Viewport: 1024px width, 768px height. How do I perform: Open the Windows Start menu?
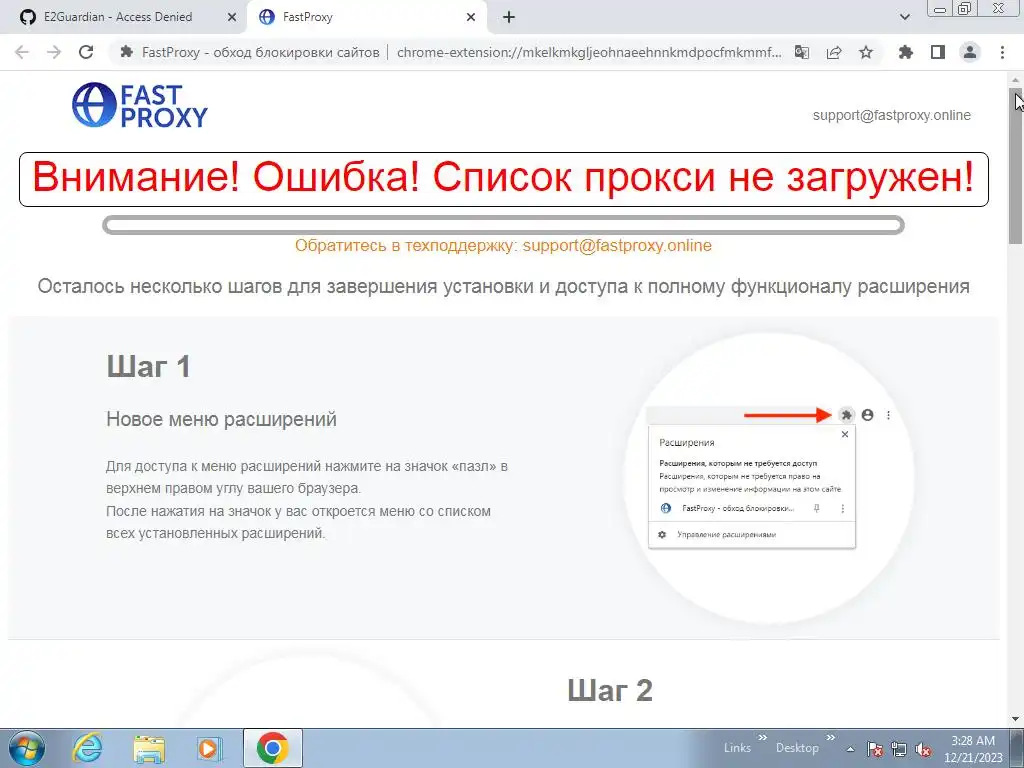pyautogui.click(x=27, y=748)
